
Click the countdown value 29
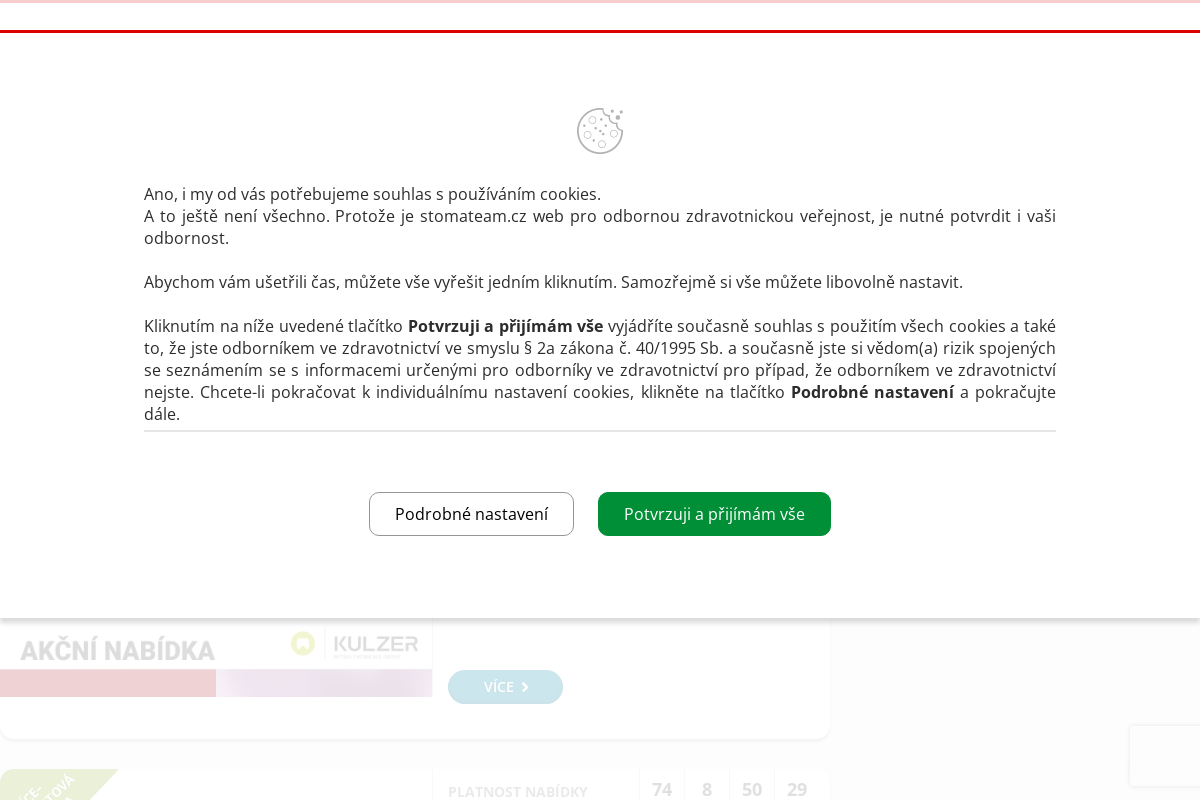tap(797, 789)
